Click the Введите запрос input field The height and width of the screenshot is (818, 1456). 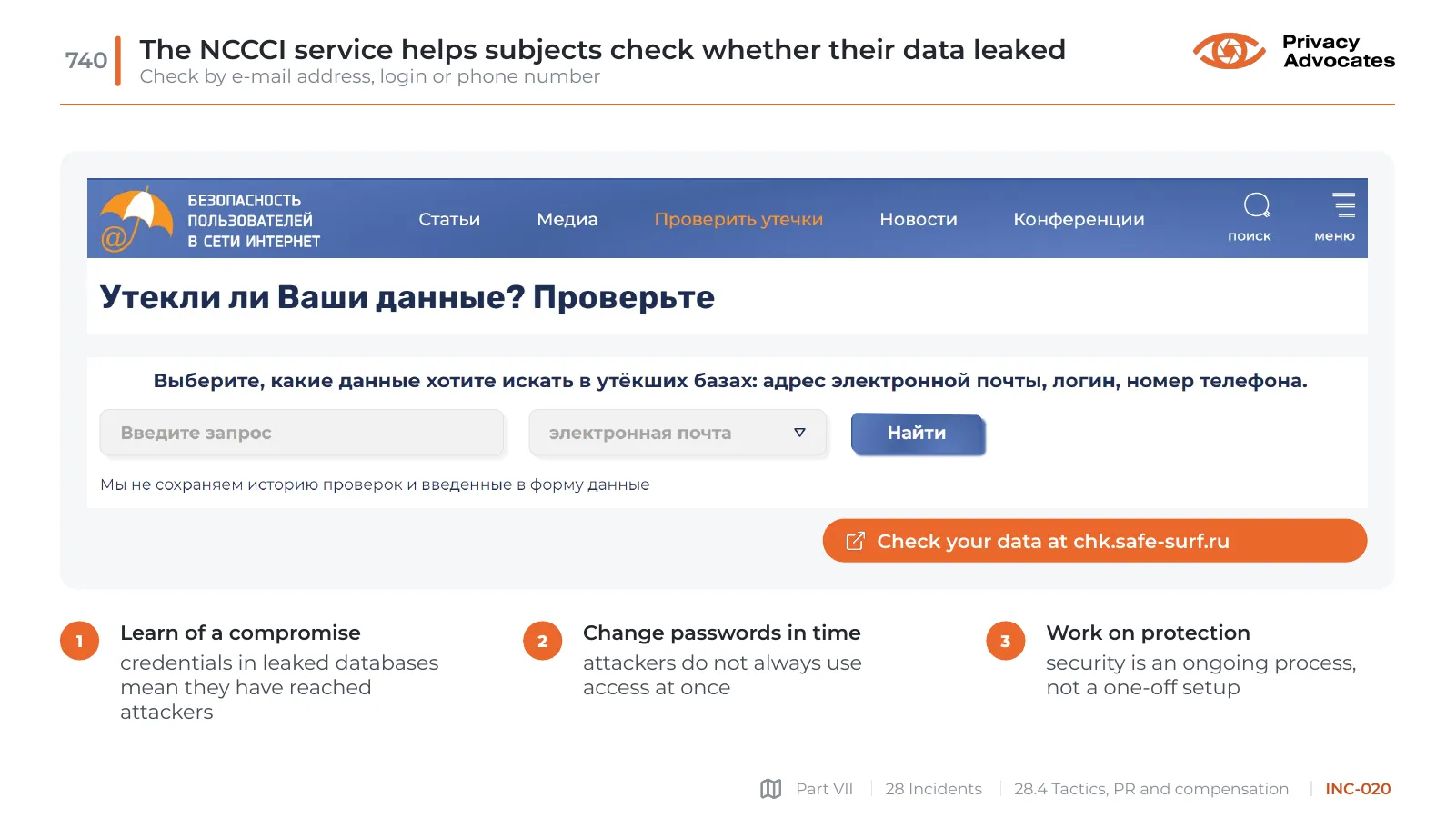302,433
